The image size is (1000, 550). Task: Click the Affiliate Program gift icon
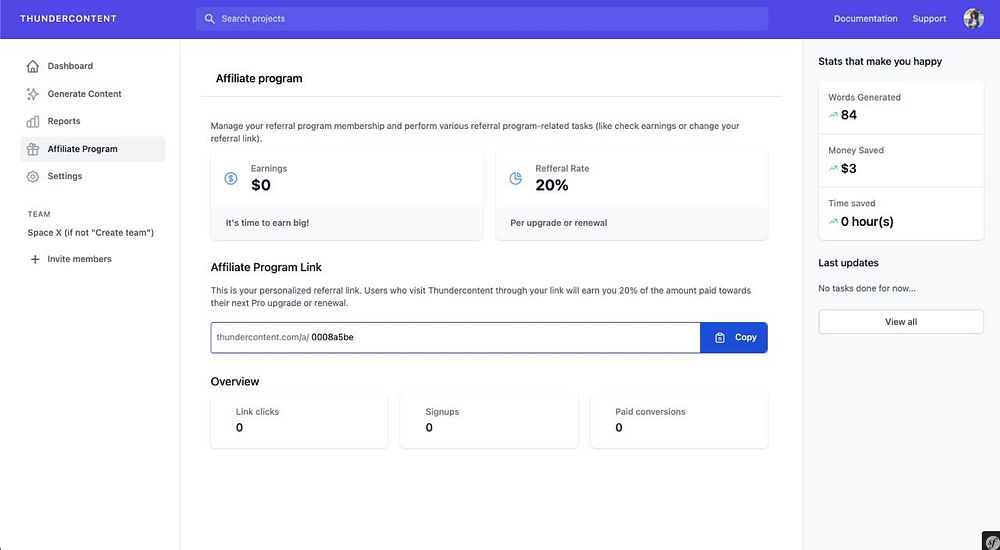tap(33, 149)
